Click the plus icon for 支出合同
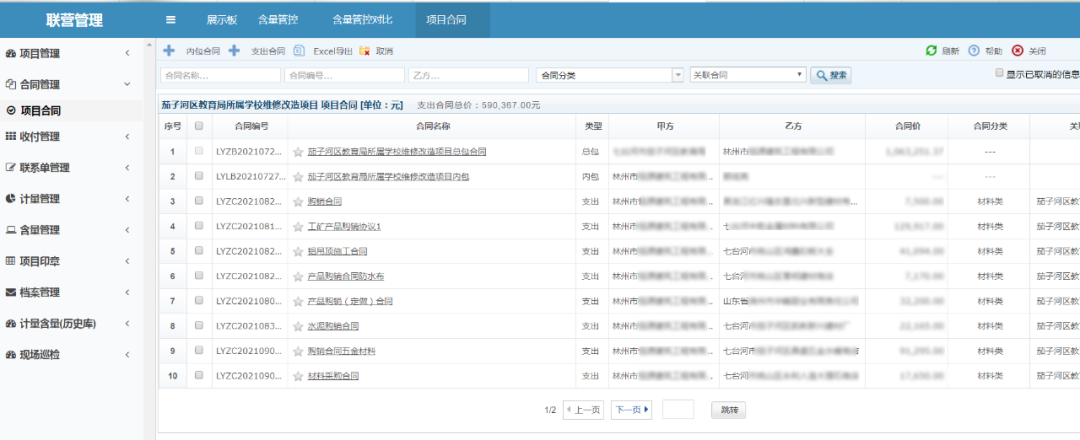The height and width of the screenshot is (440, 1080). pyautogui.click(x=234, y=50)
